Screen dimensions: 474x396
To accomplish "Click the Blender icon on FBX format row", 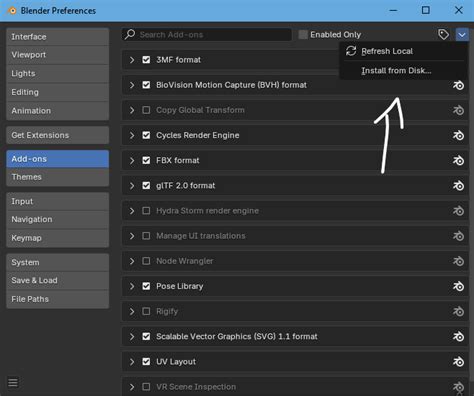I will click(458, 160).
